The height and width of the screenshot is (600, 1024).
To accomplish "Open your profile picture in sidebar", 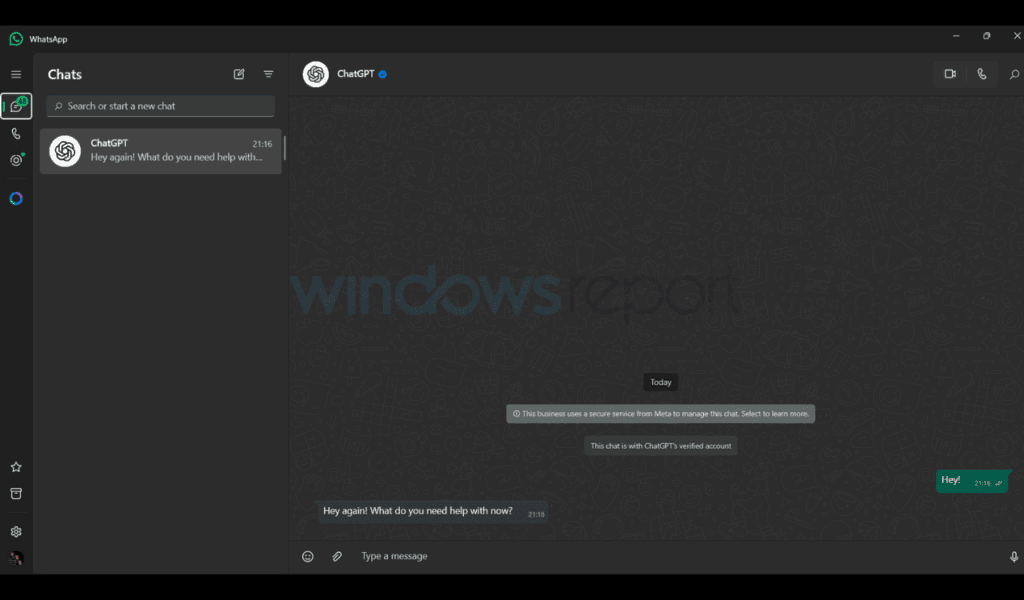I will 16,558.
